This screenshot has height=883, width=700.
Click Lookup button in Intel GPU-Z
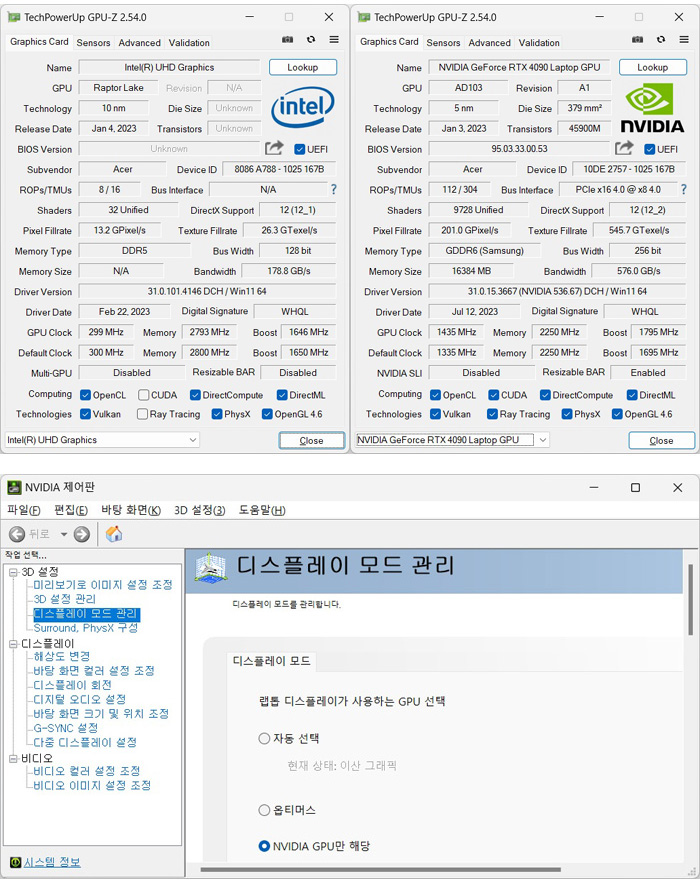tap(303, 67)
